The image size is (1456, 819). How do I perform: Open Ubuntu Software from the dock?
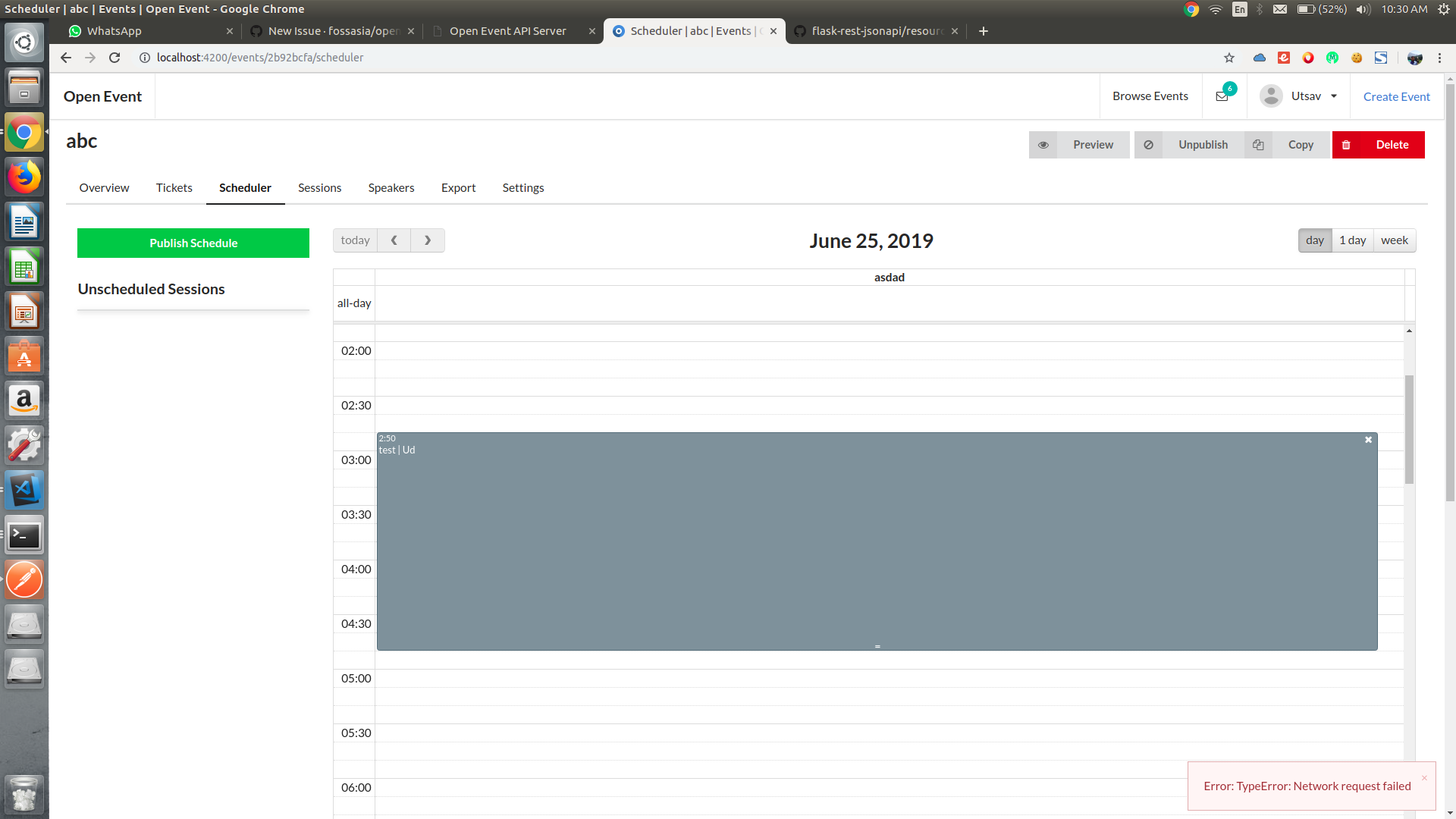tap(24, 356)
